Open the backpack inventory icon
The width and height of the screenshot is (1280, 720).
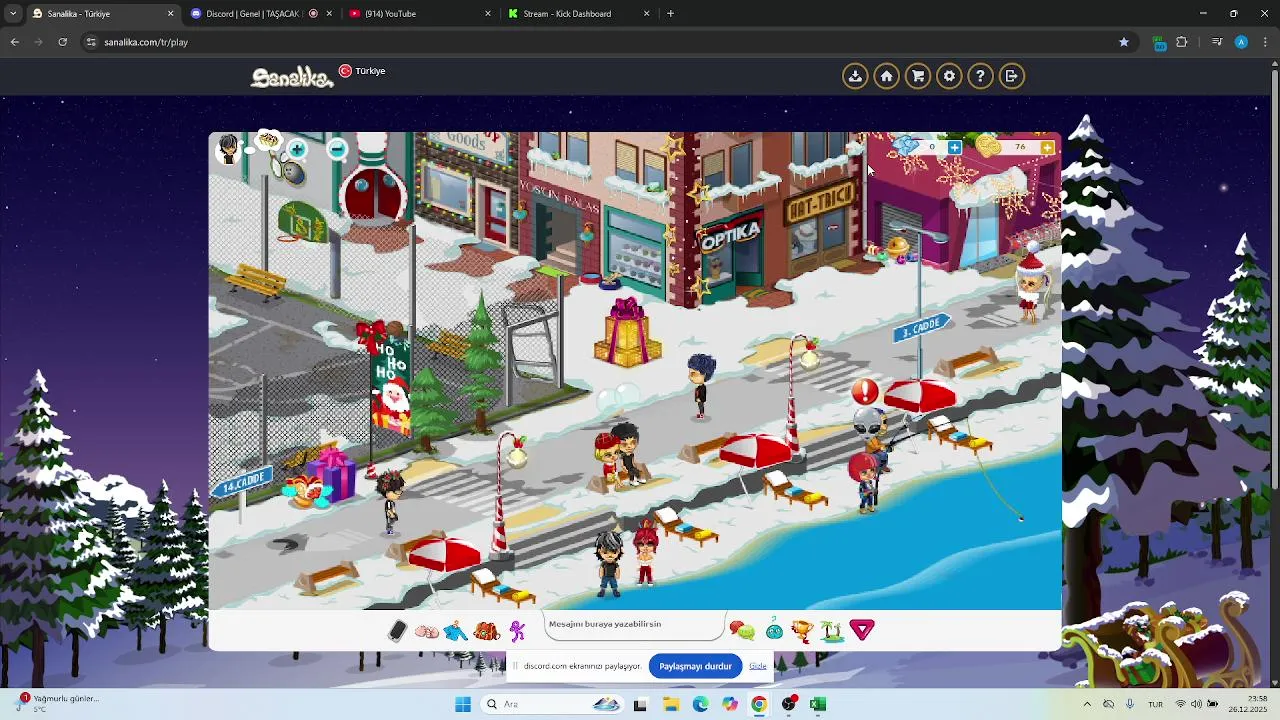[487, 631]
